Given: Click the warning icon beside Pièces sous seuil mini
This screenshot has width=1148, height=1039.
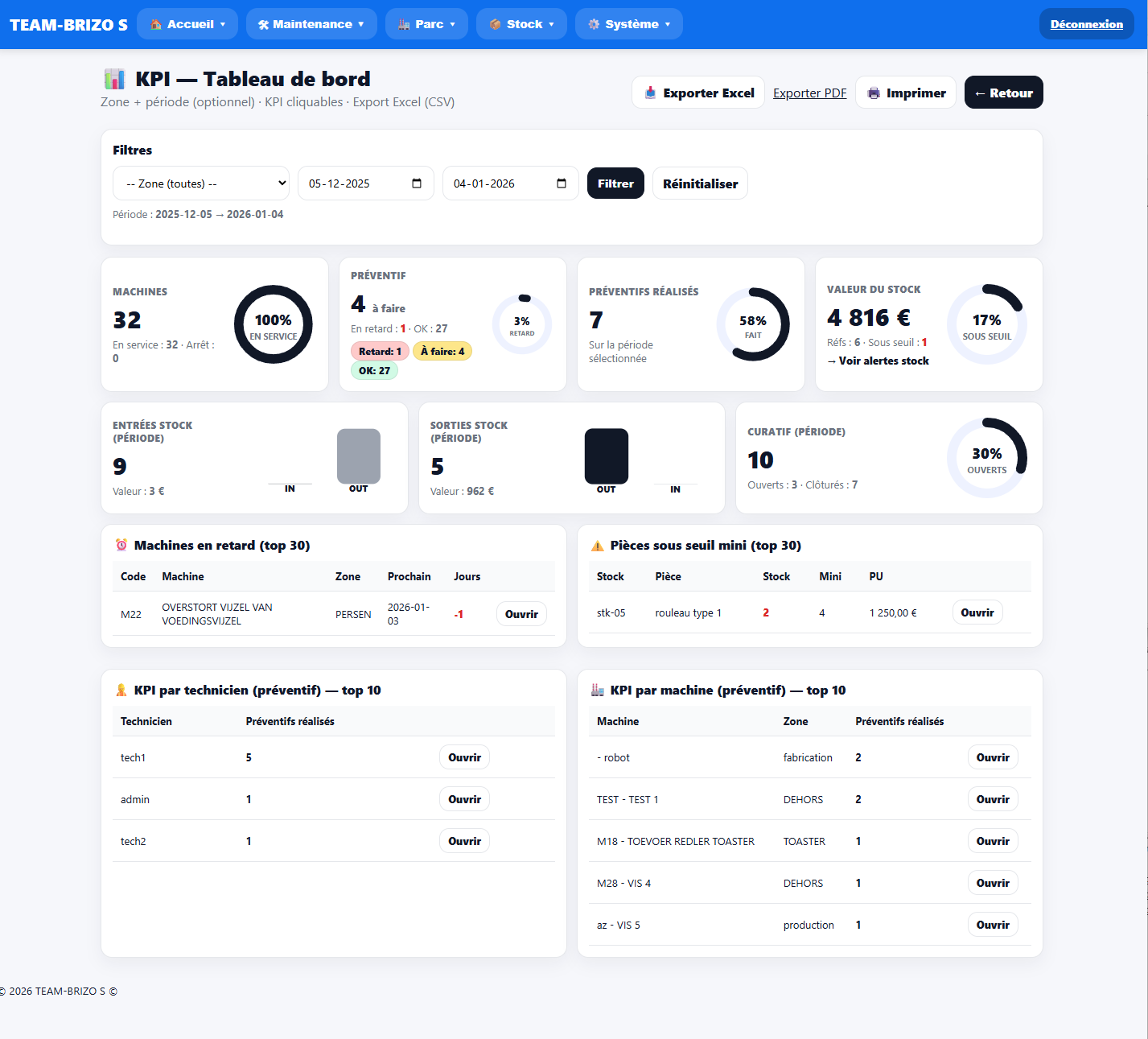Looking at the screenshot, I should coord(597,545).
